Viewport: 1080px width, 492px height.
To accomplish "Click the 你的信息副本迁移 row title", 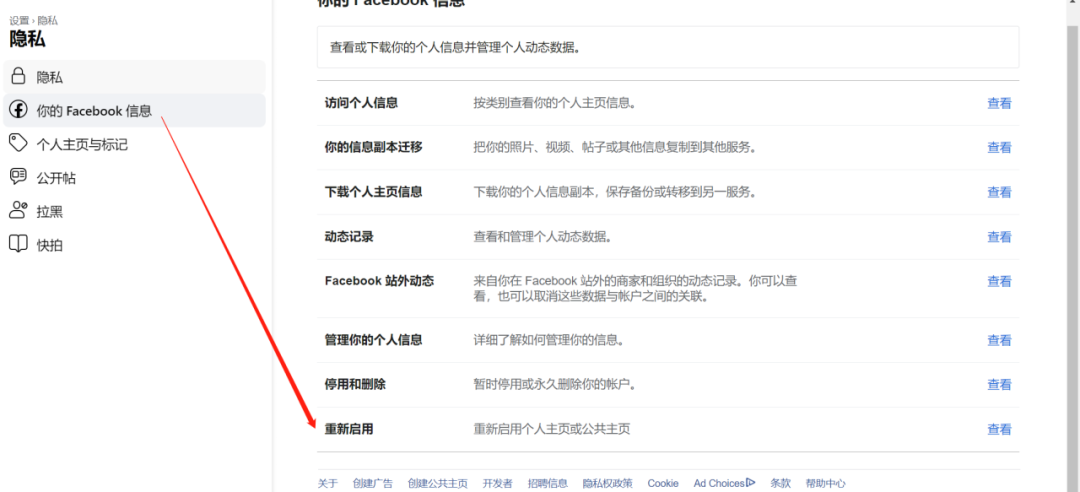I will click(x=373, y=147).
